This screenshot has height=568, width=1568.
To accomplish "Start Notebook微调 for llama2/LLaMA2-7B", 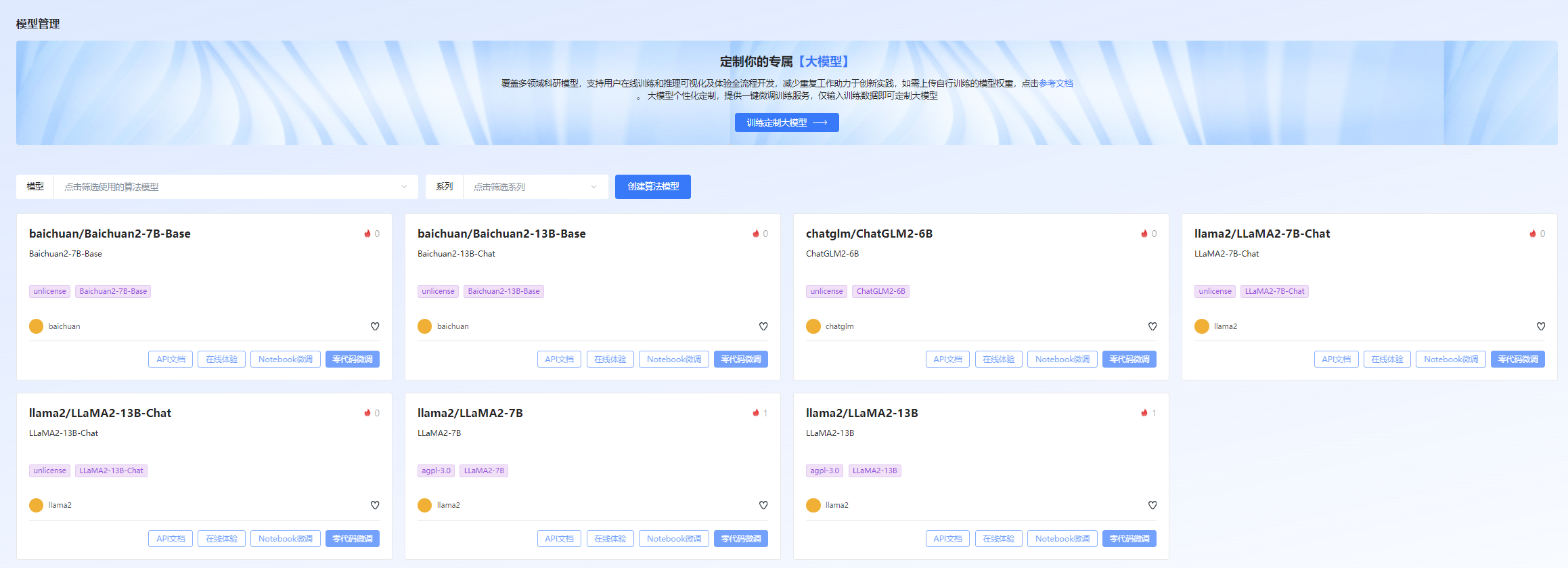I will 673,539.
